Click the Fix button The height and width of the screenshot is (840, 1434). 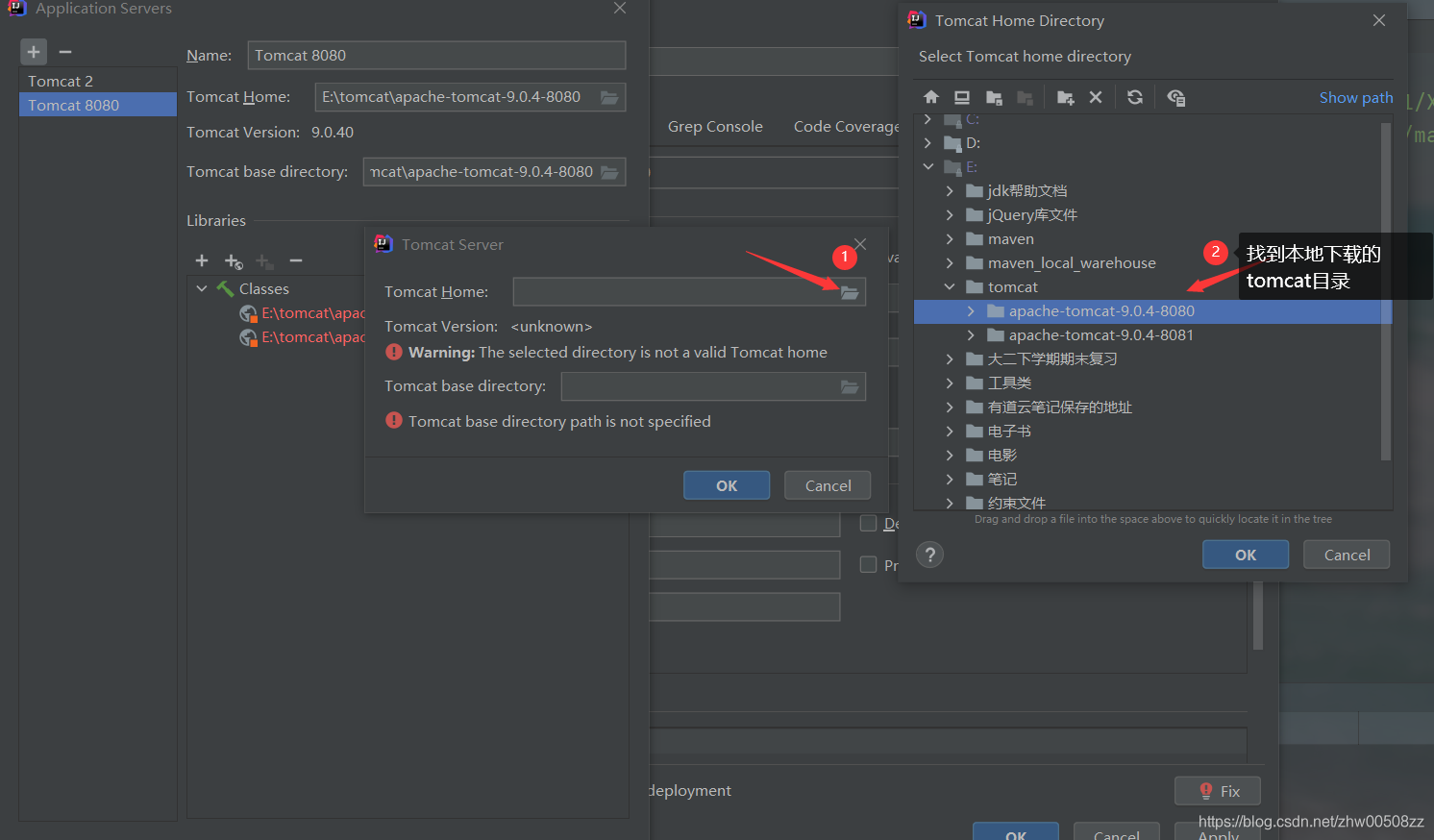coord(1218,791)
